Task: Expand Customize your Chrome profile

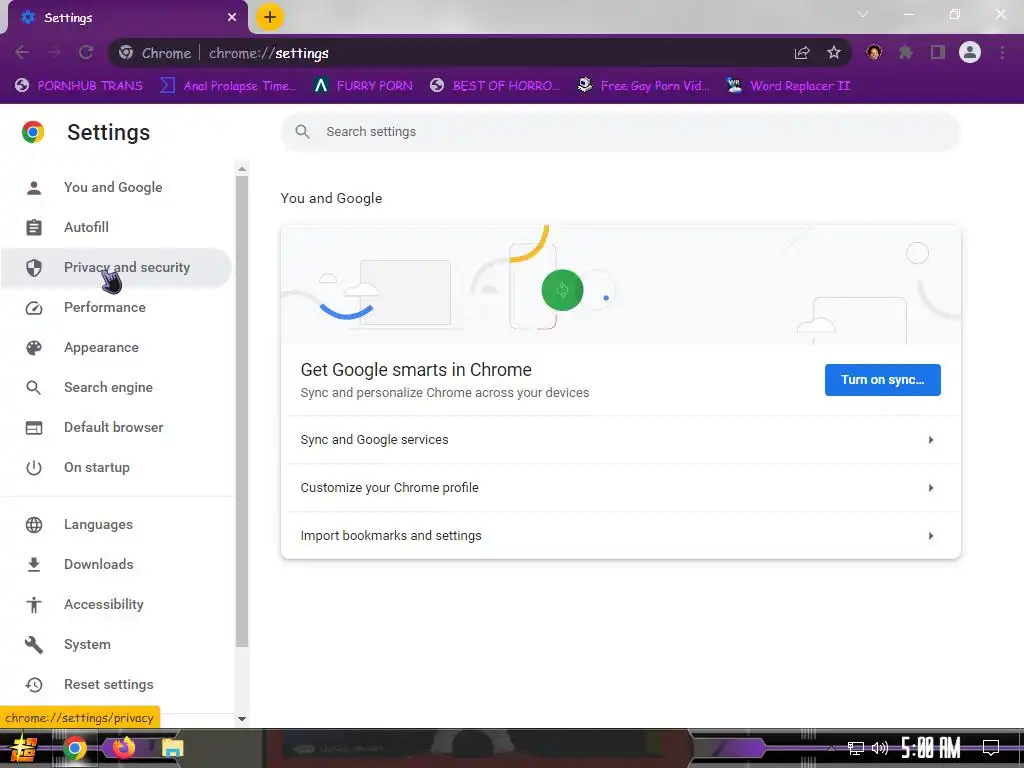Action: (620, 488)
